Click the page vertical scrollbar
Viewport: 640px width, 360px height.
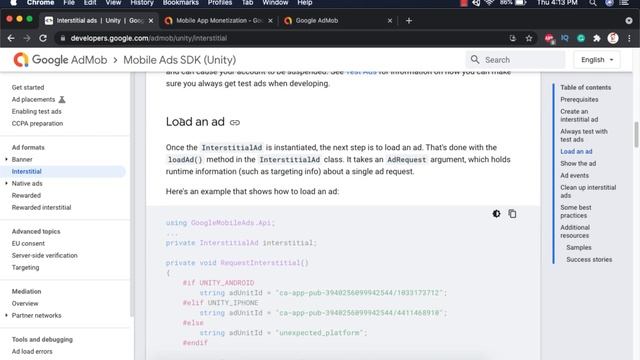point(636,135)
